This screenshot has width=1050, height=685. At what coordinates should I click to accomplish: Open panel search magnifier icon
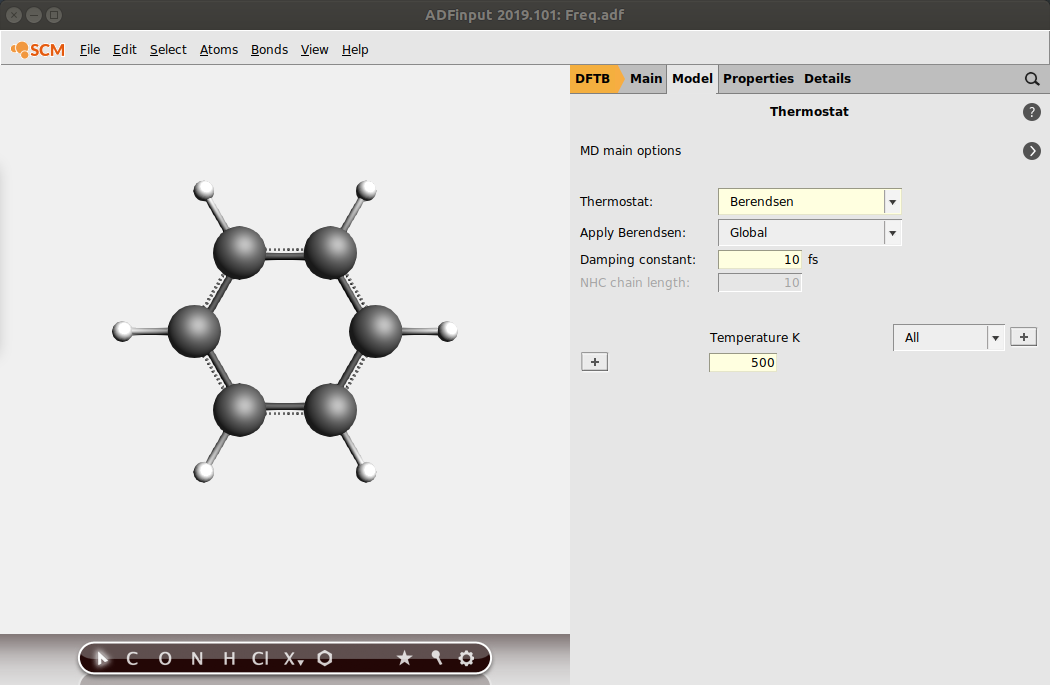tap(1032, 79)
